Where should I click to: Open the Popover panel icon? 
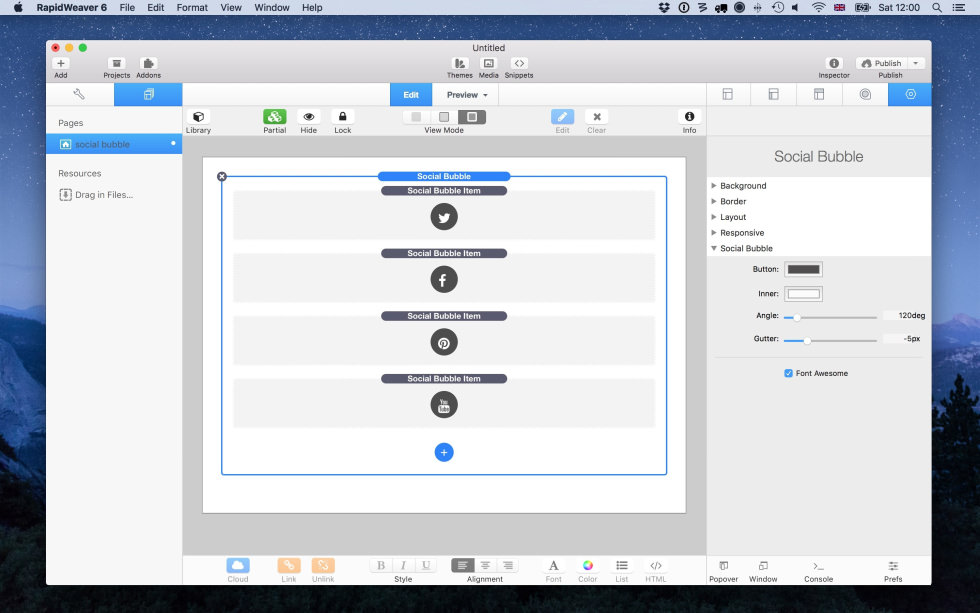(724, 566)
